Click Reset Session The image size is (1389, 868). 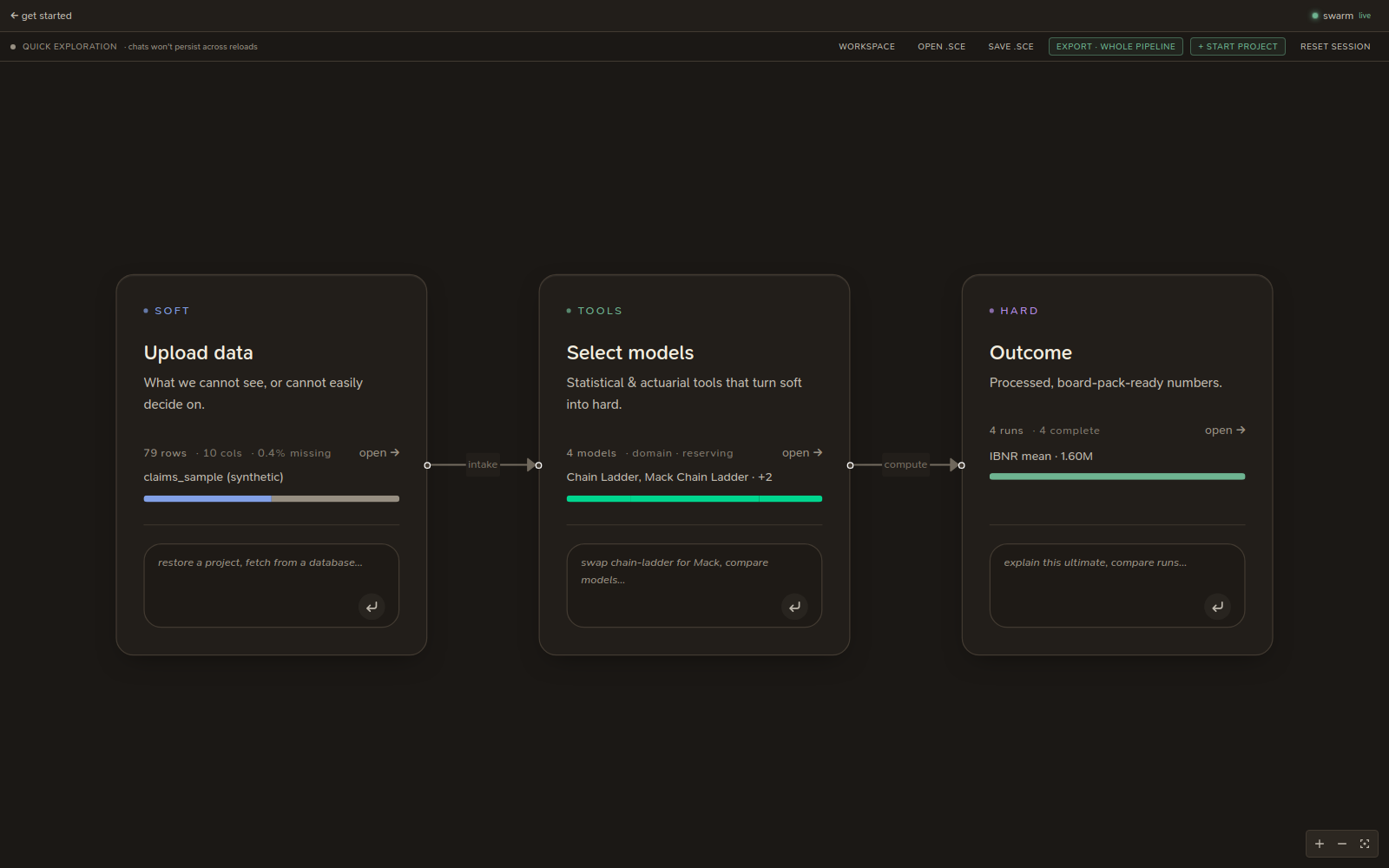[1335, 47]
